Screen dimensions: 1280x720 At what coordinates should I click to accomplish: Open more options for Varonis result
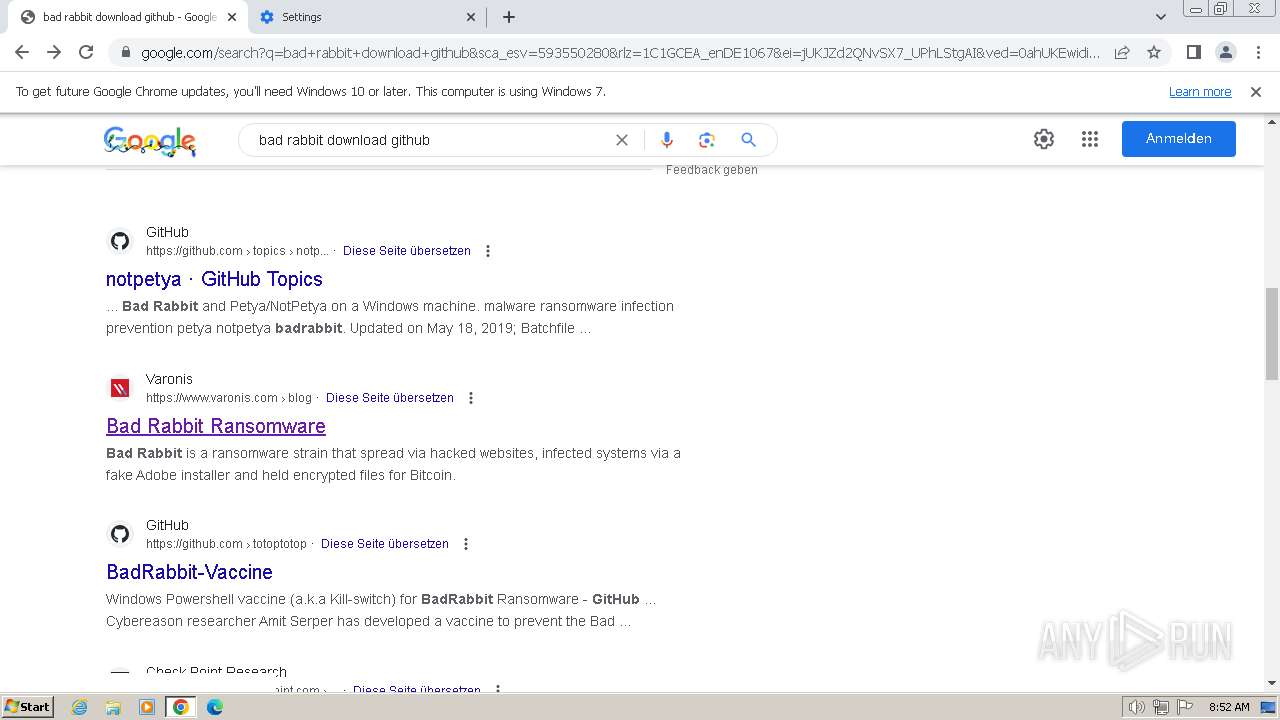click(x=471, y=398)
